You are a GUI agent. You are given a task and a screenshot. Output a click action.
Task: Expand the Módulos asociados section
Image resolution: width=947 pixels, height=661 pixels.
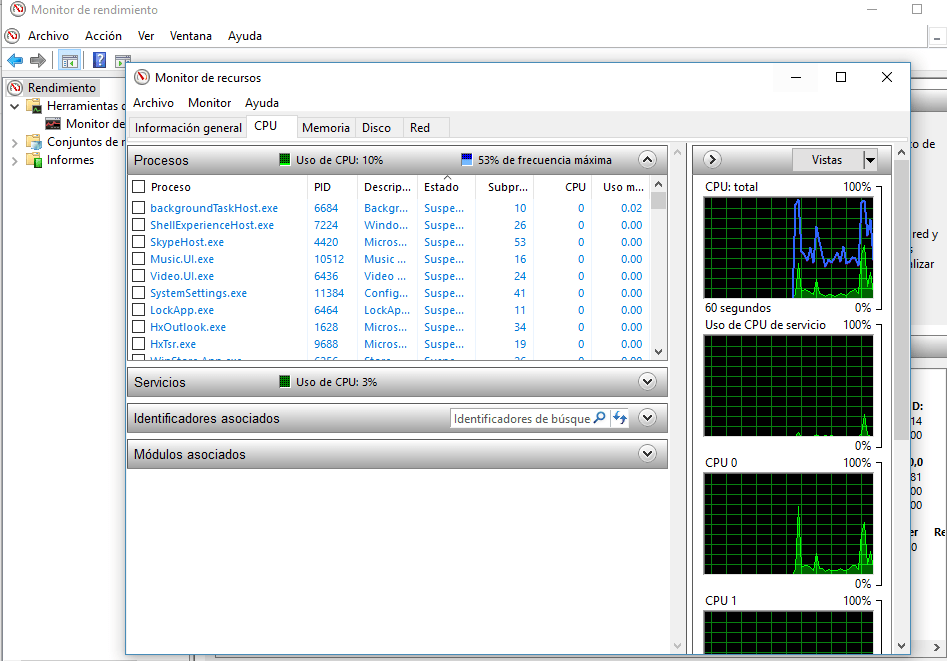click(647, 454)
